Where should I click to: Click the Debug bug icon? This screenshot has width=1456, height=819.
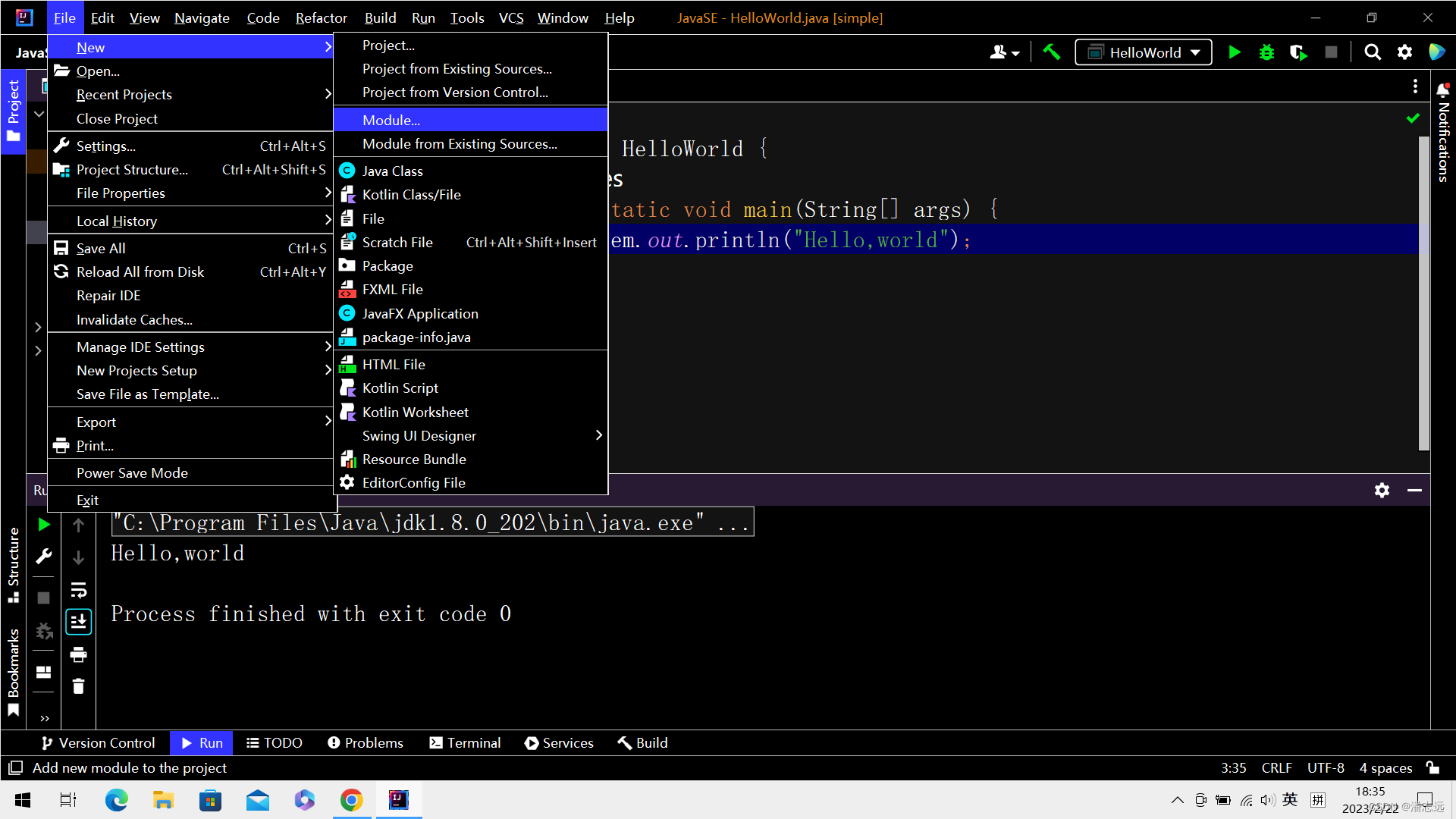tap(1266, 52)
